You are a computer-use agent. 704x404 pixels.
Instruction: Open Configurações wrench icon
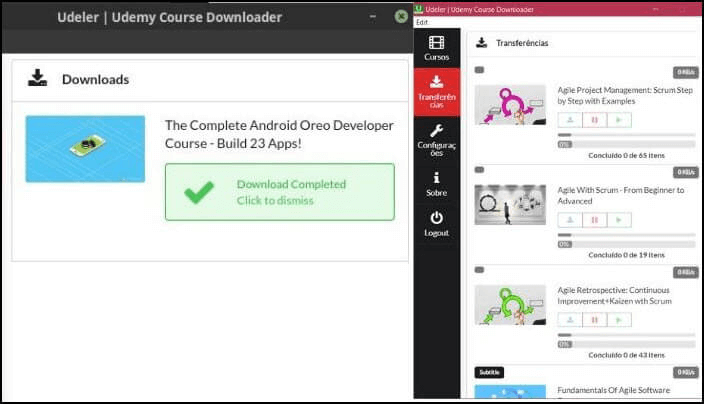(437, 140)
